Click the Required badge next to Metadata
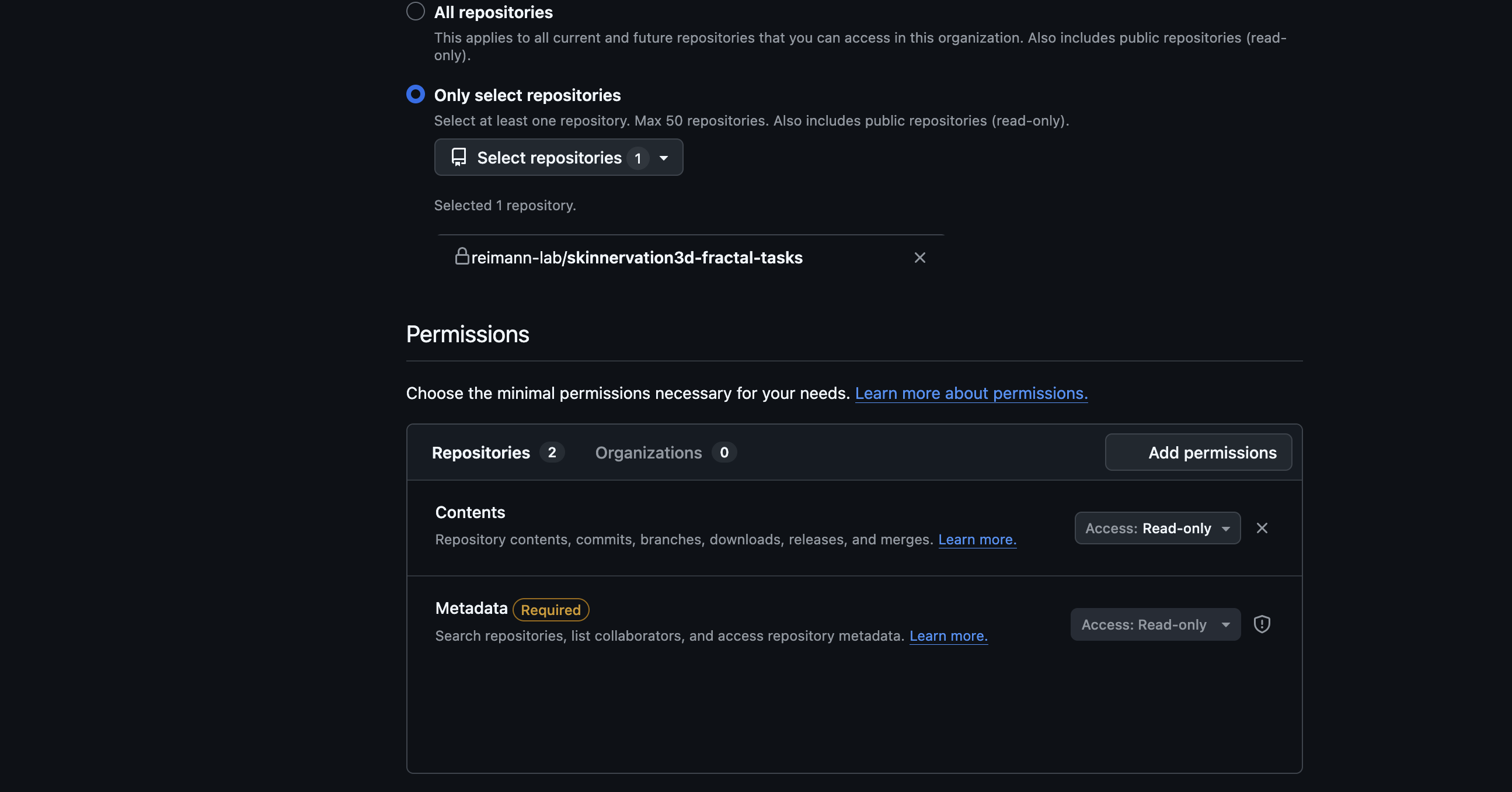Image resolution: width=1512 pixels, height=792 pixels. [x=550, y=609]
